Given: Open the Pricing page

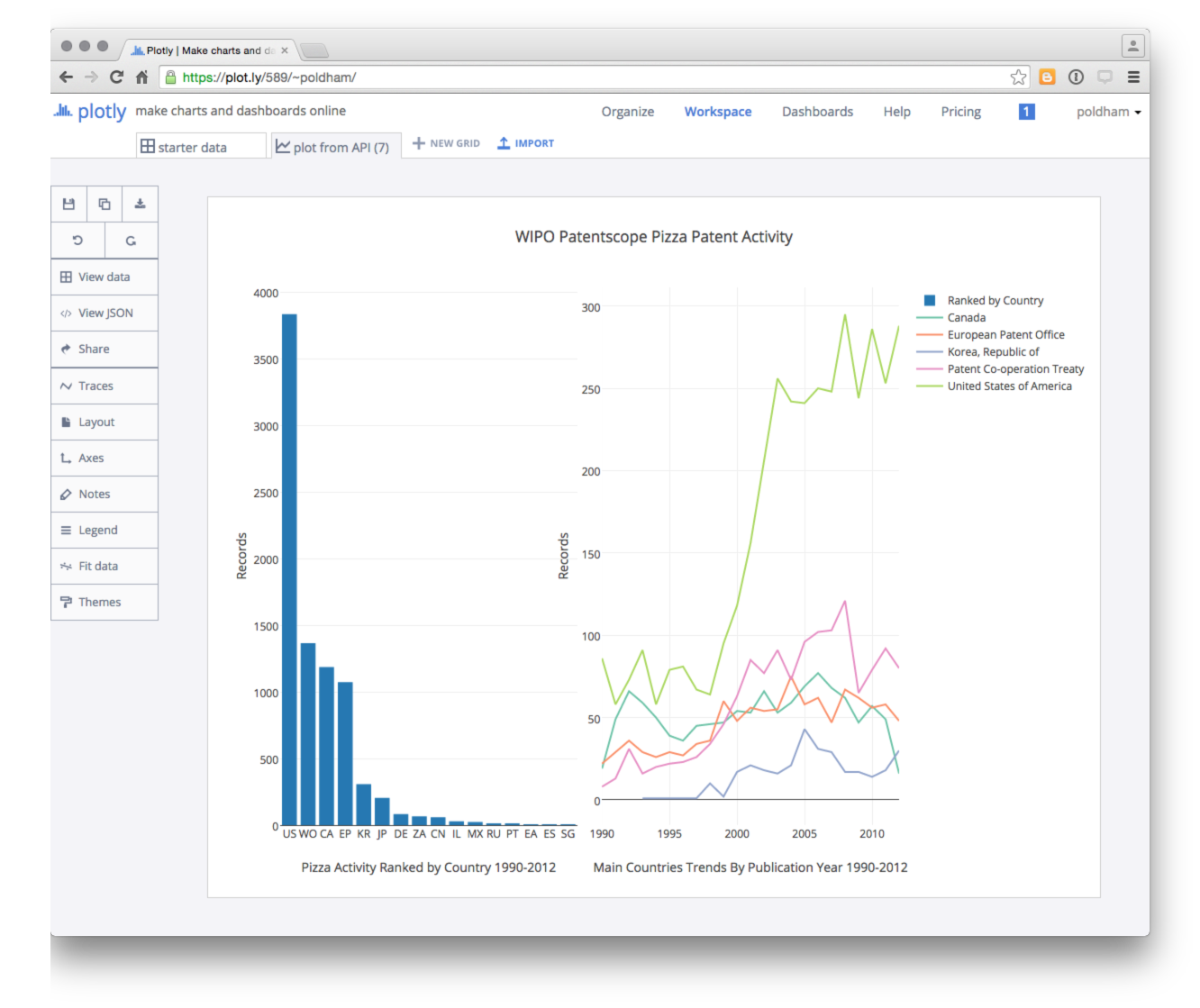Looking at the screenshot, I should tap(960, 111).
